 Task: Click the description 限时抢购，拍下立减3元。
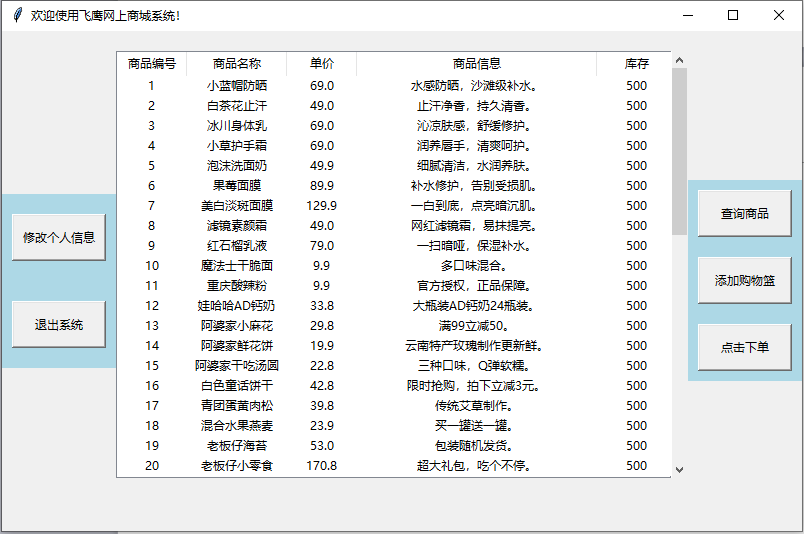pyautogui.click(x=473, y=386)
